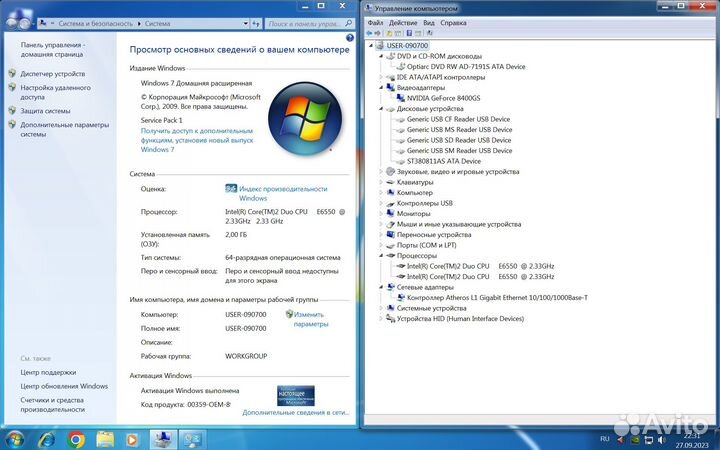Open Счетчики и средства производительности link
Screen dimensions: 720x450
(x=52, y=405)
